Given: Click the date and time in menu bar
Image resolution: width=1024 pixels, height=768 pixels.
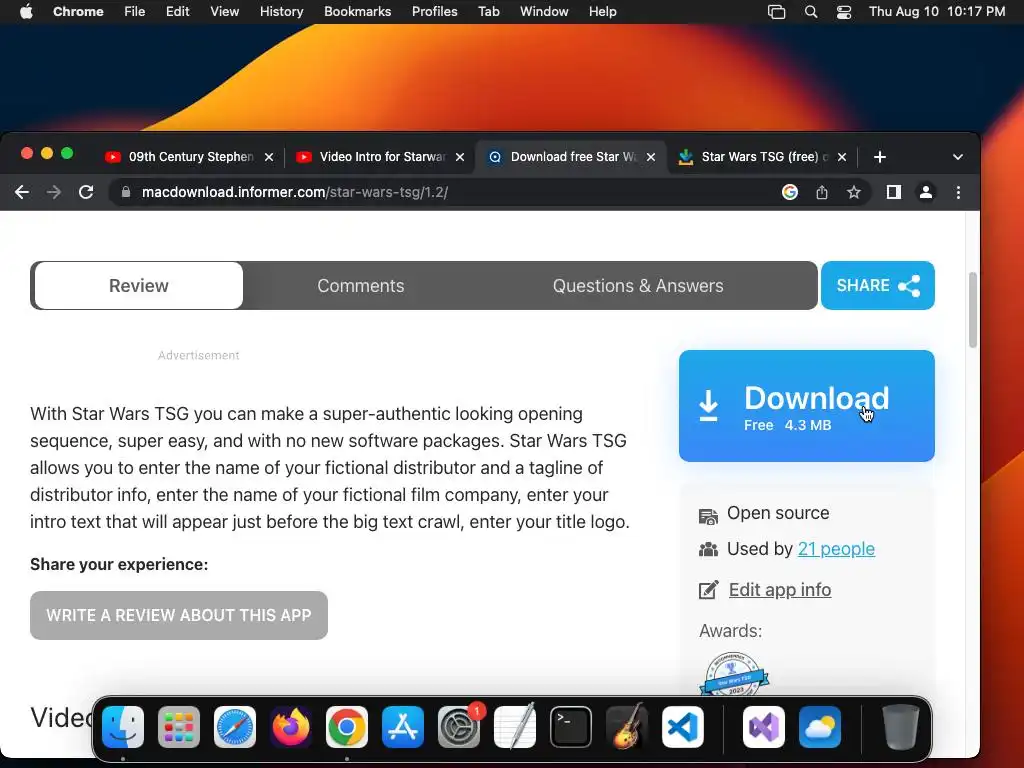Looking at the screenshot, I should [x=936, y=11].
